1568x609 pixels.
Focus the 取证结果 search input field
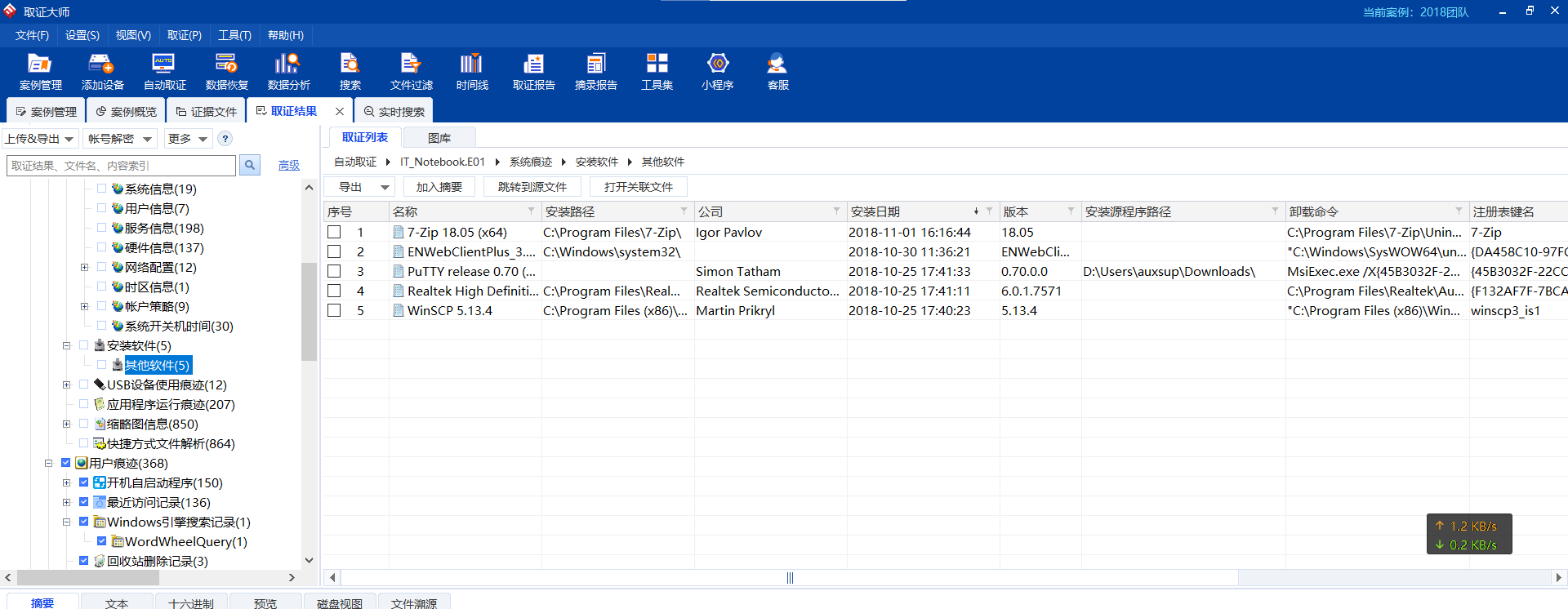tap(122, 165)
